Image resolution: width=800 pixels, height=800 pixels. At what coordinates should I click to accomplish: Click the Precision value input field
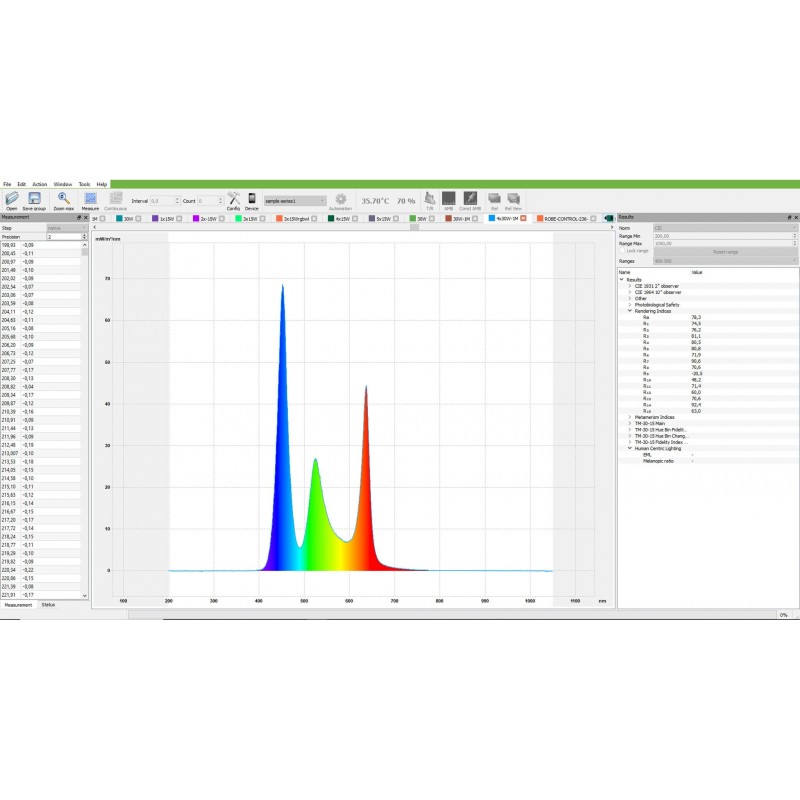point(66,237)
